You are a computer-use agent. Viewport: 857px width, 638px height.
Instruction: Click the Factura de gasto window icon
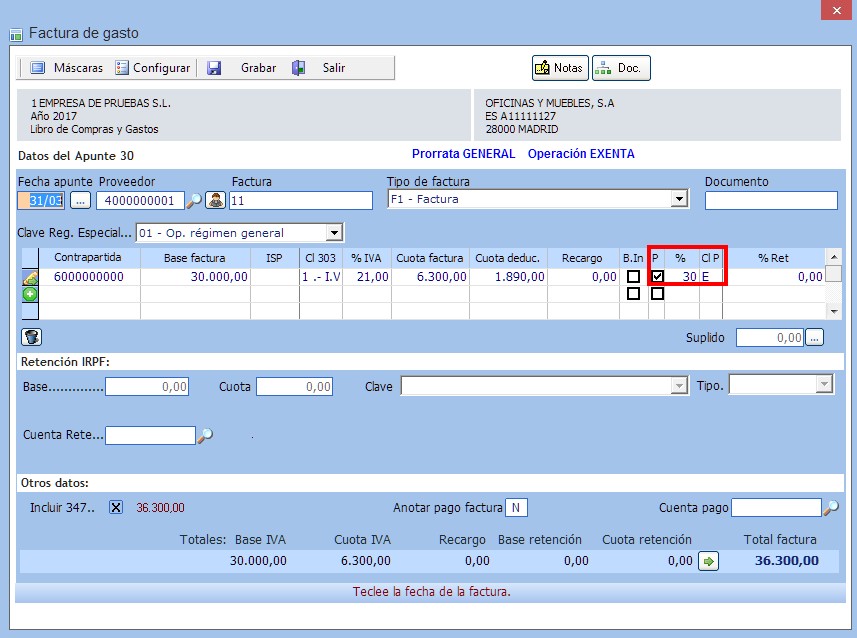[x=16, y=34]
